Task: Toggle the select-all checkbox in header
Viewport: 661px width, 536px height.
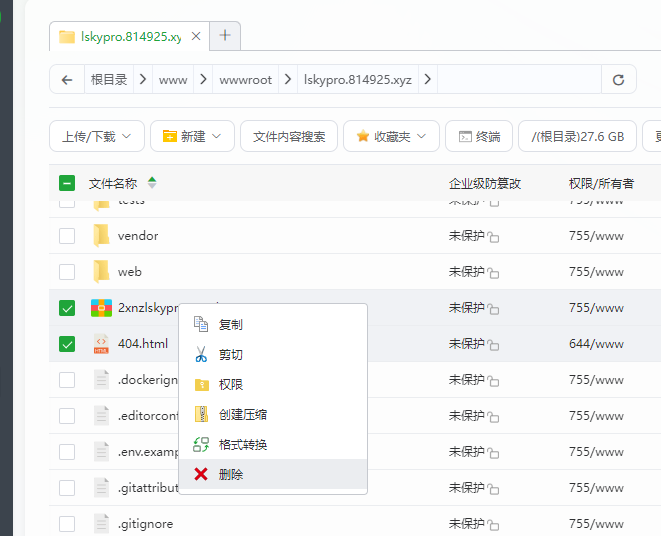Action: (67, 183)
